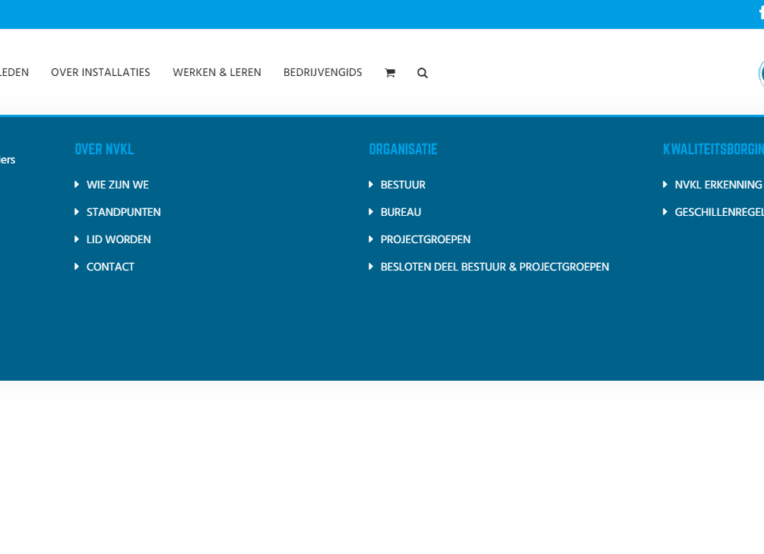The height and width of the screenshot is (554, 764).
Task: Select Werken & Leren in navigation
Action: pos(216,73)
